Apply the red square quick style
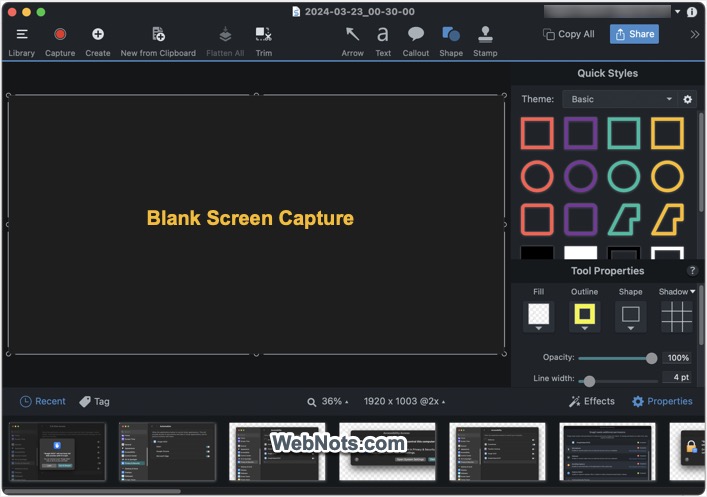The image size is (707, 497). click(x=537, y=133)
